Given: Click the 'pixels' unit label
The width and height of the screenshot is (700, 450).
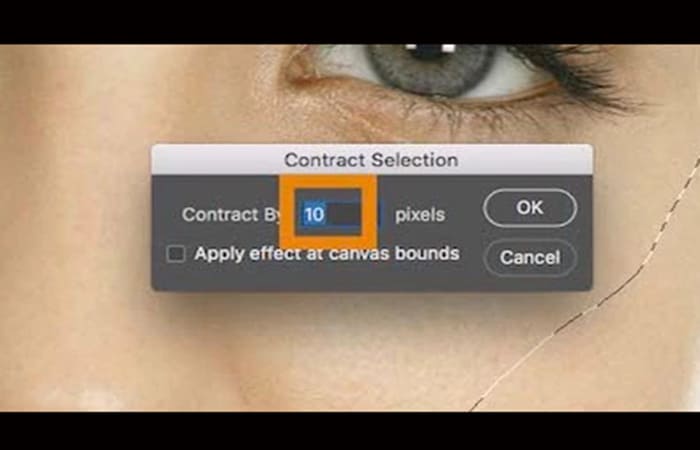Looking at the screenshot, I should [x=420, y=215].
